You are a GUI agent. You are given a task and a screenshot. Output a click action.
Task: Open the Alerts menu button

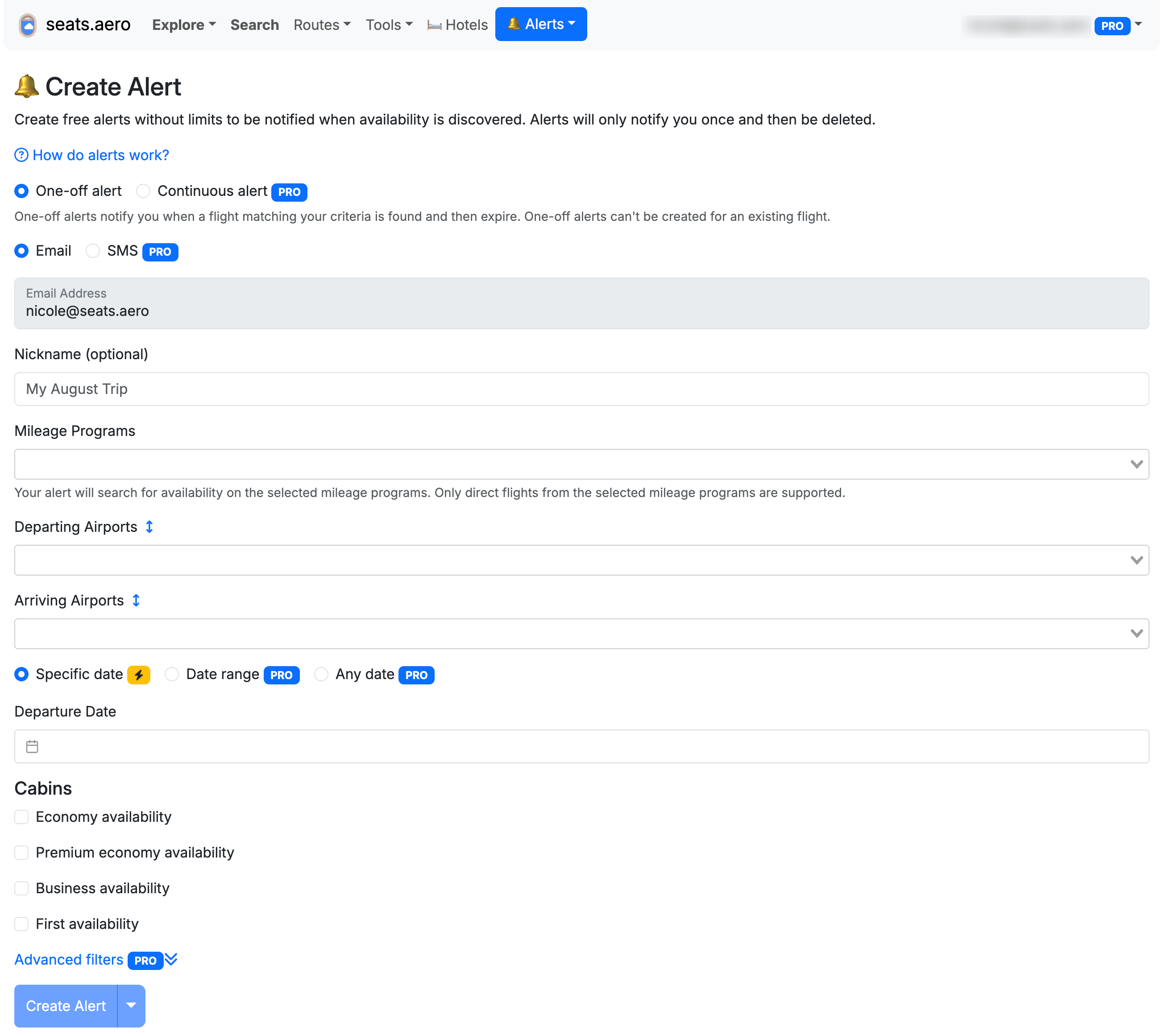click(541, 24)
